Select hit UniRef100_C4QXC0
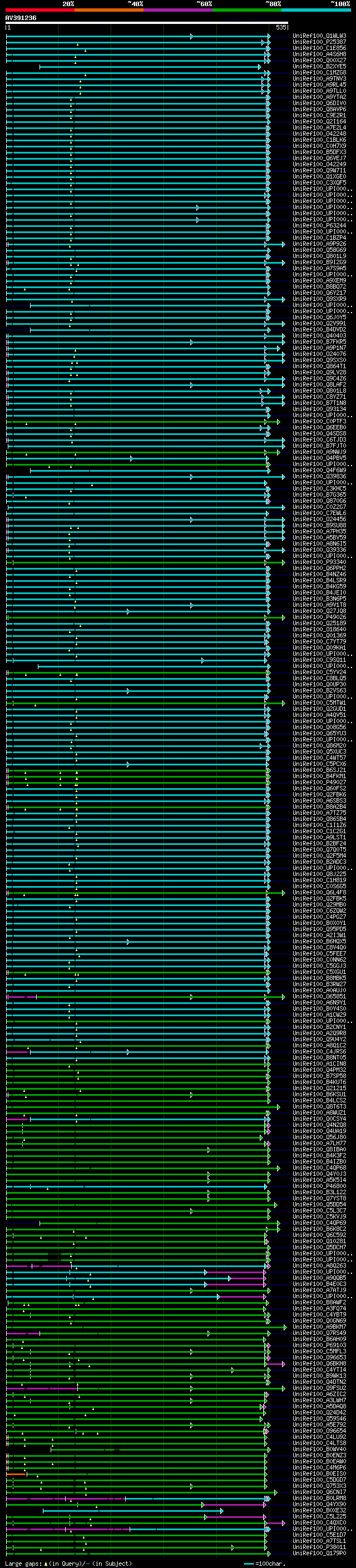 pos(319,1523)
